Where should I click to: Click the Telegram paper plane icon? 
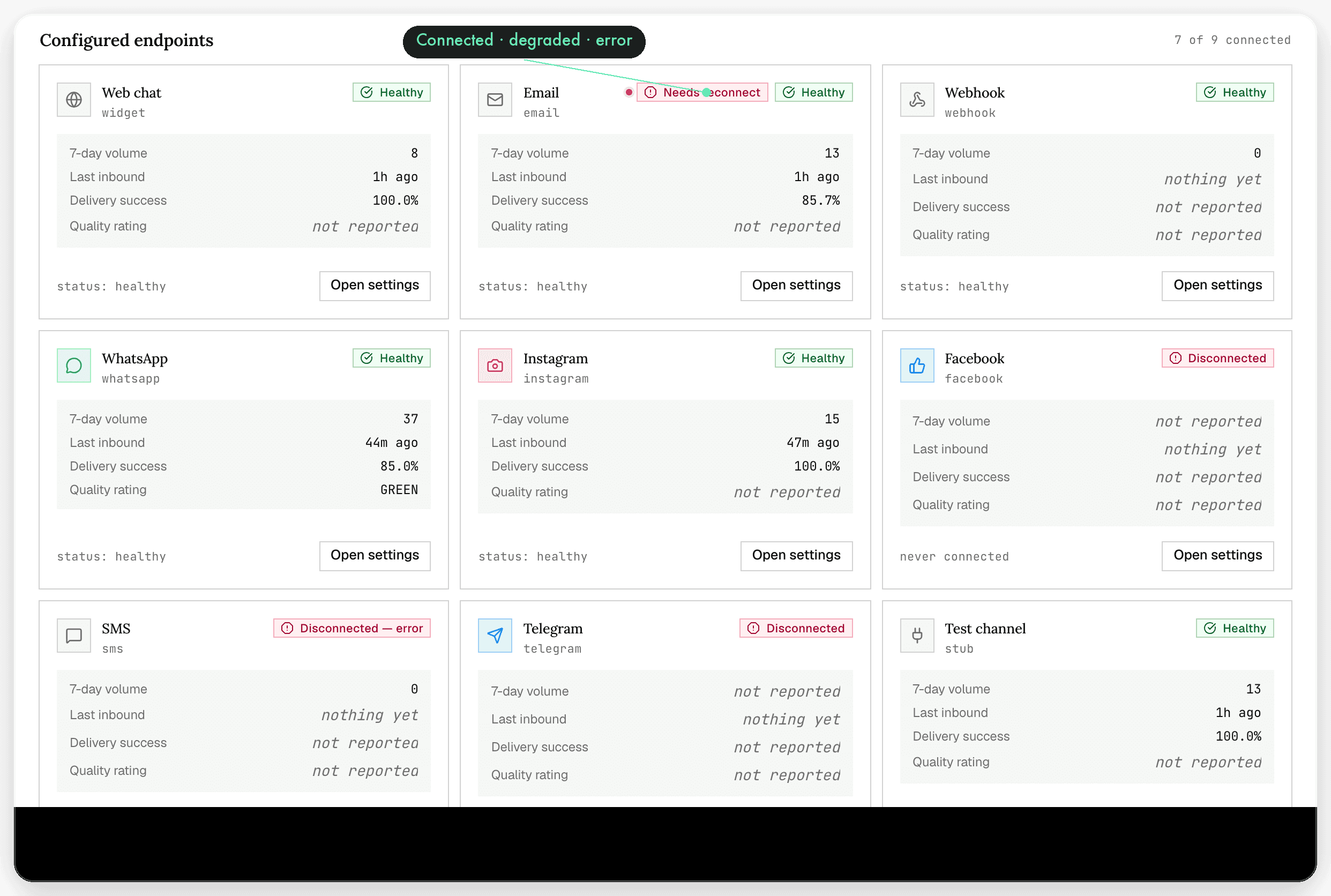(x=495, y=636)
